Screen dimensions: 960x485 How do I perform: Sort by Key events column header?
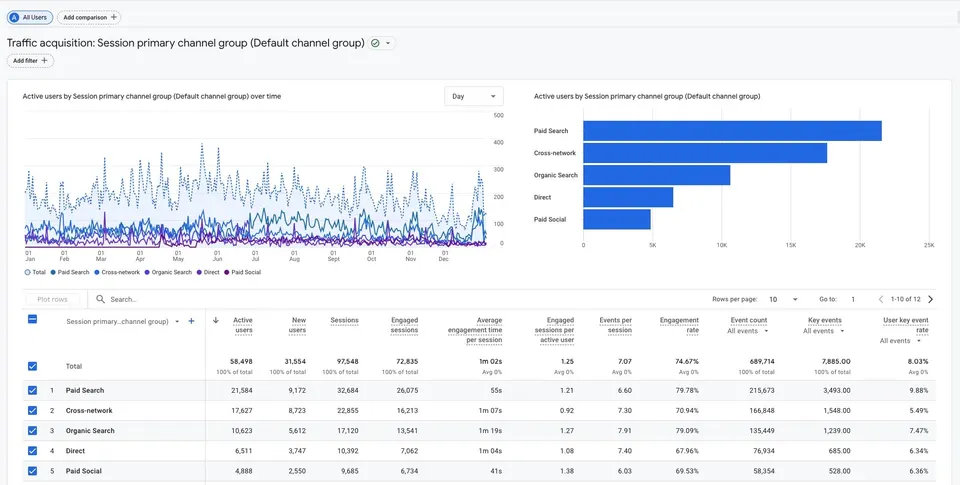pyautogui.click(x=825, y=320)
